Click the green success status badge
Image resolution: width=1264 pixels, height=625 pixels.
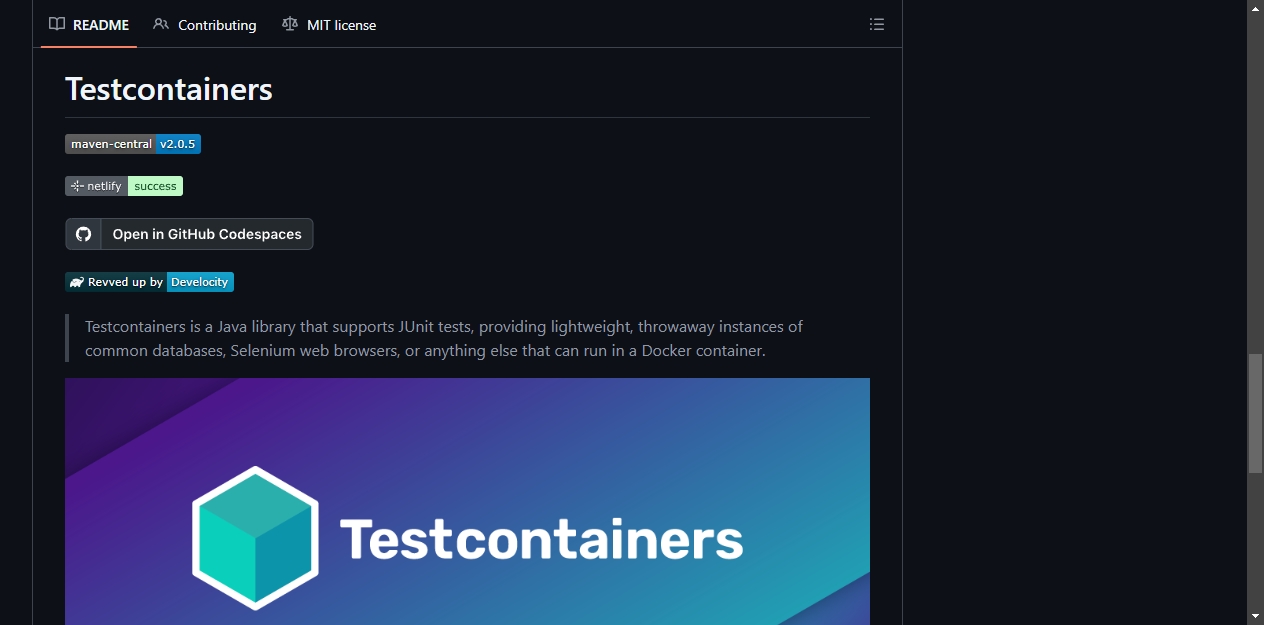click(155, 186)
